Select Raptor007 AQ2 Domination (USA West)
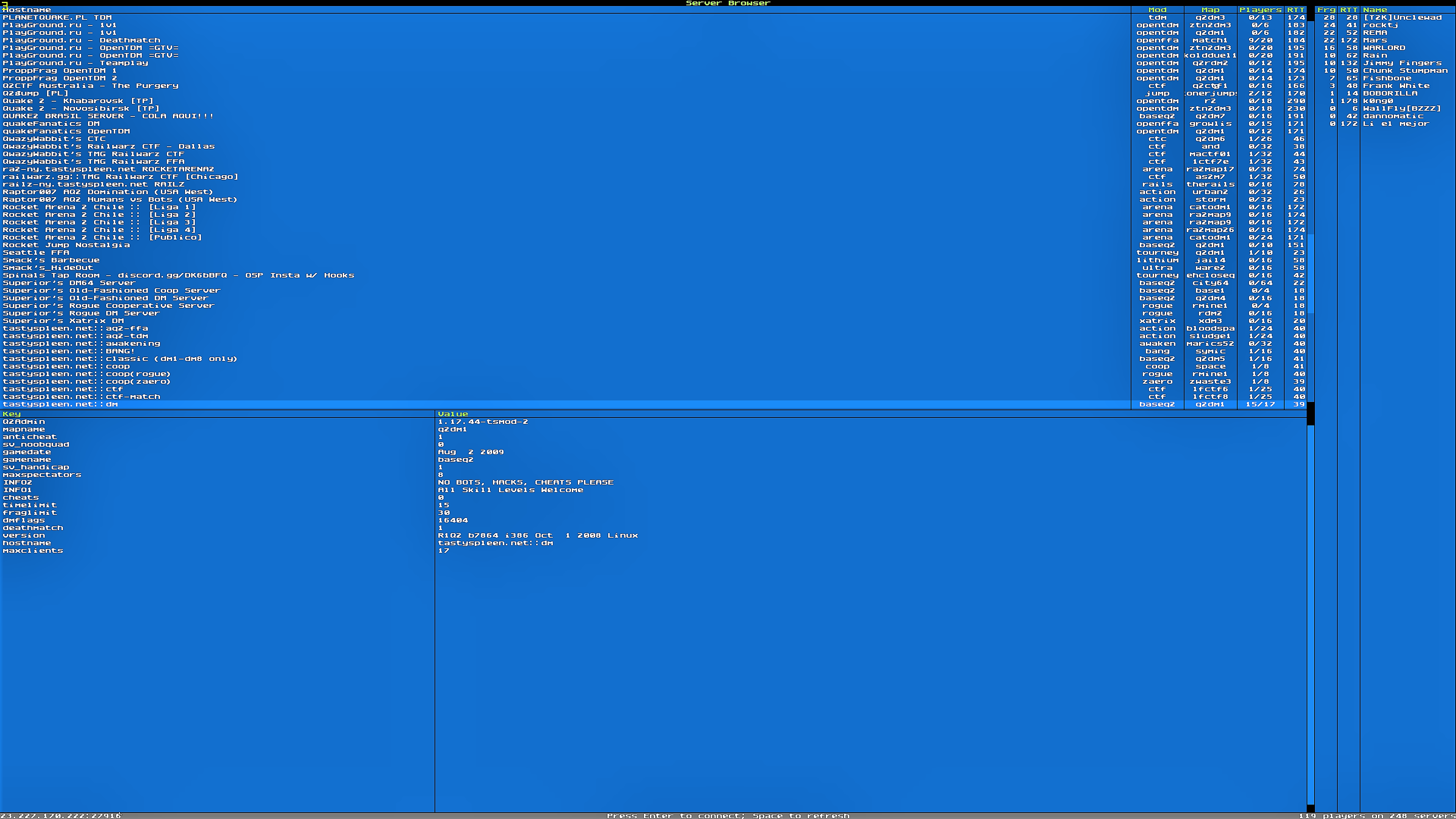This screenshot has height=819, width=1456. tap(653, 191)
